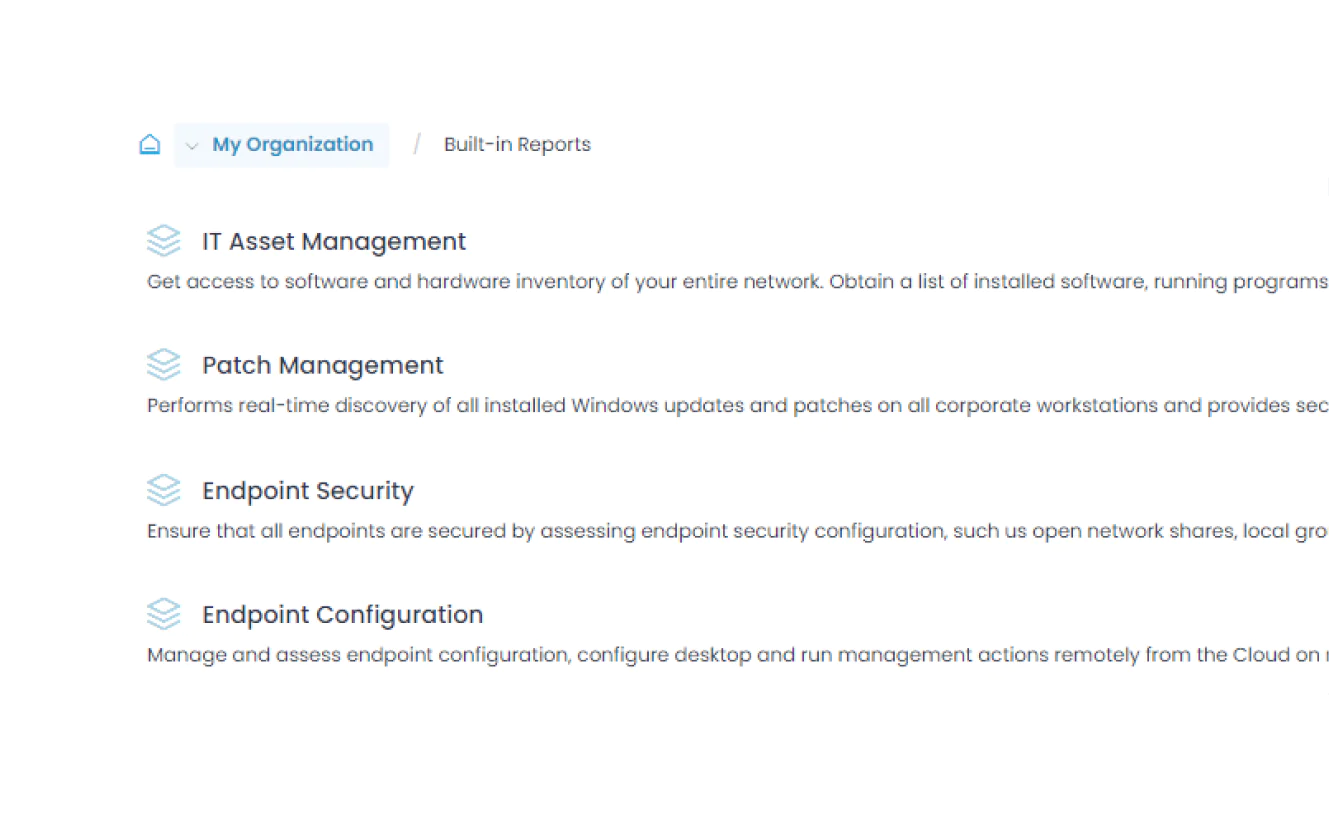
Task: Expand the chevron beside My Organization
Action: 192,146
